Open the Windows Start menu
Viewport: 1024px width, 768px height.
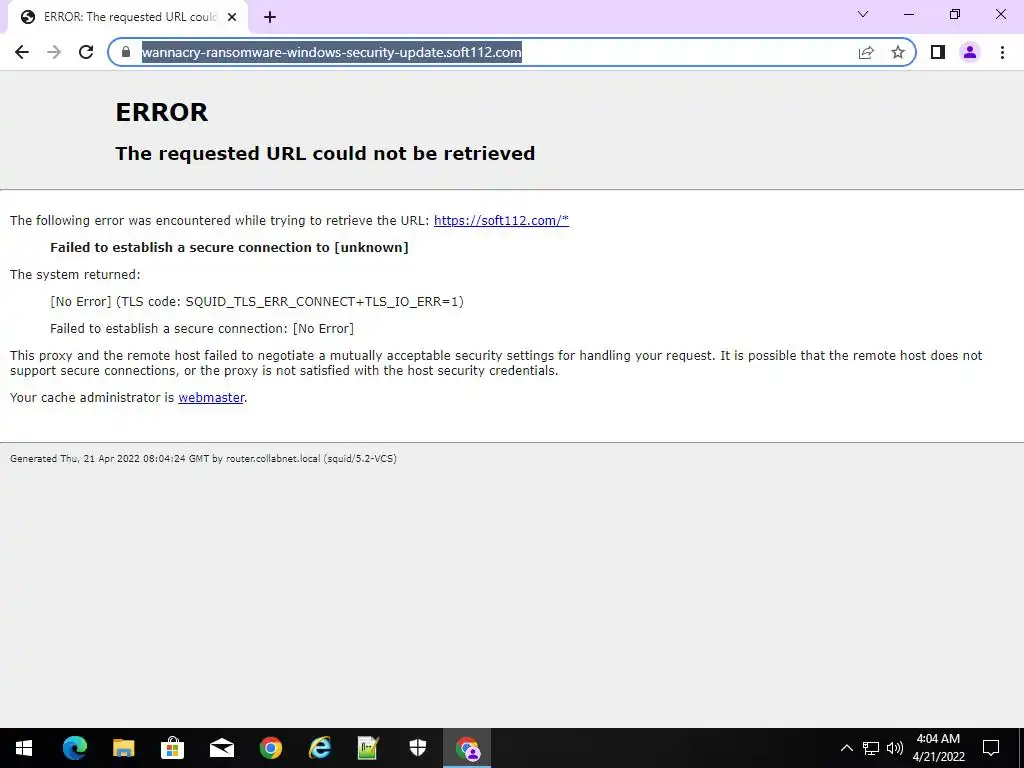(24, 748)
